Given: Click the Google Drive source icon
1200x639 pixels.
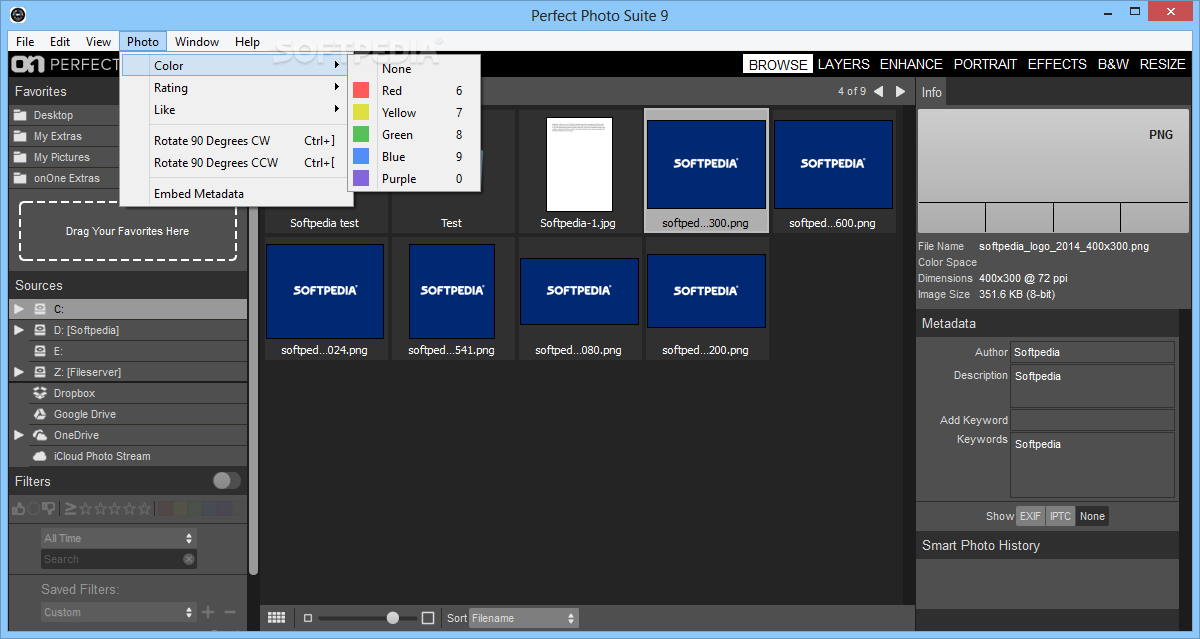Looking at the screenshot, I should (x=40, y=414).
